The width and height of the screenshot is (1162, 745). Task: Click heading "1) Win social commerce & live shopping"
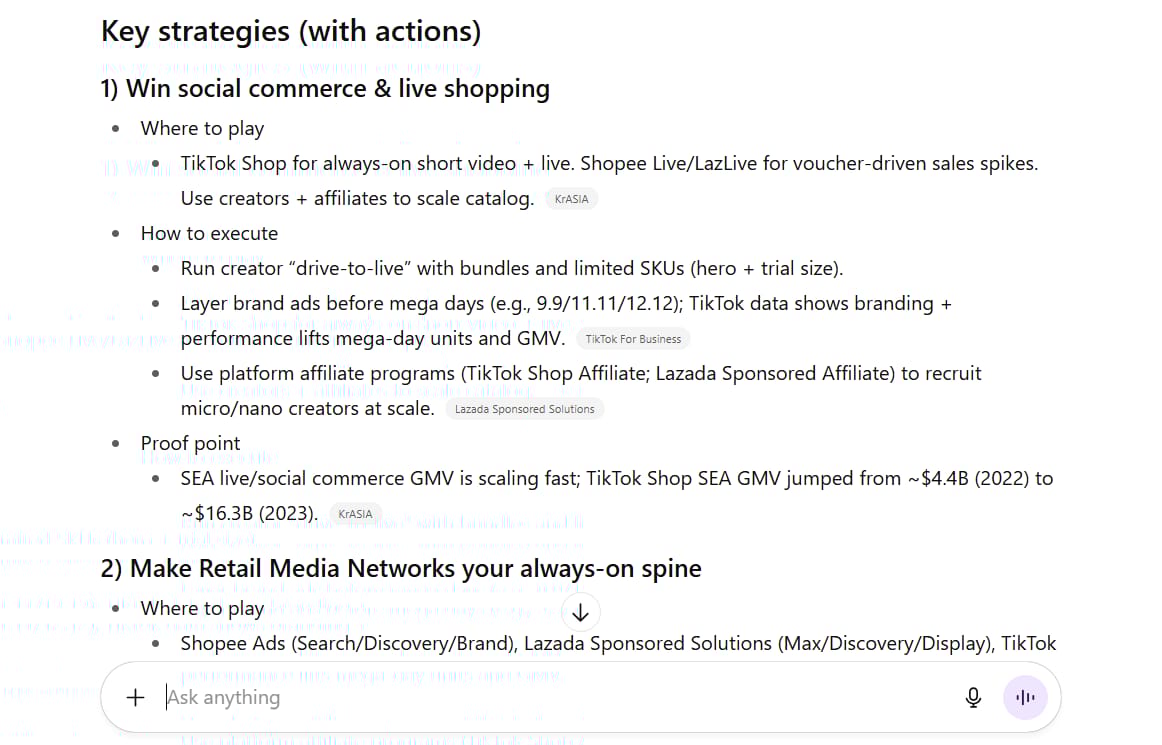[325, 89]
